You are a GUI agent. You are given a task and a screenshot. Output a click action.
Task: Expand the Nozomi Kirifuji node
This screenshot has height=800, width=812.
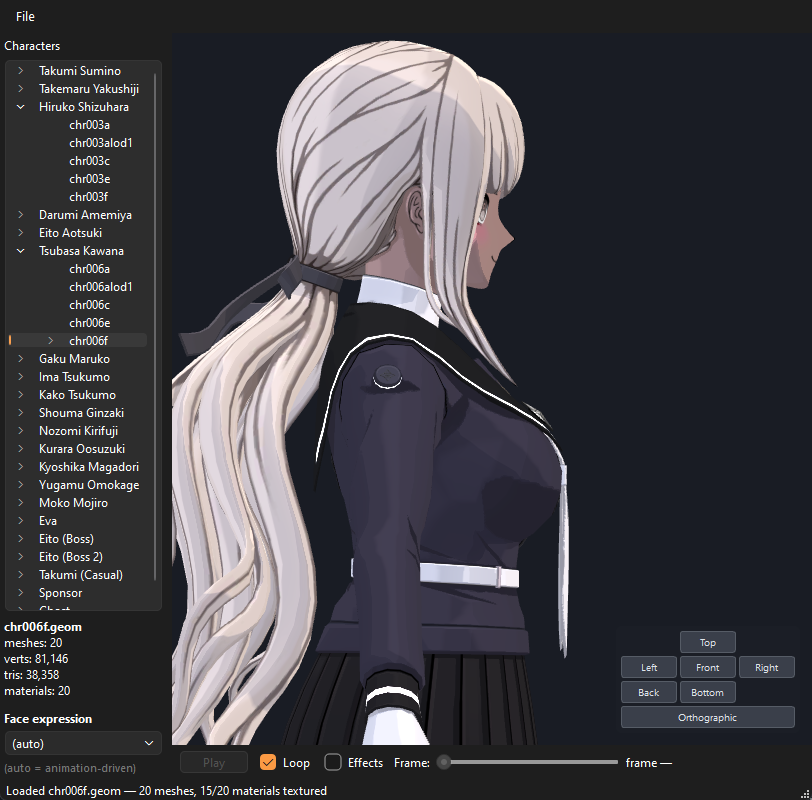[21, 430]
